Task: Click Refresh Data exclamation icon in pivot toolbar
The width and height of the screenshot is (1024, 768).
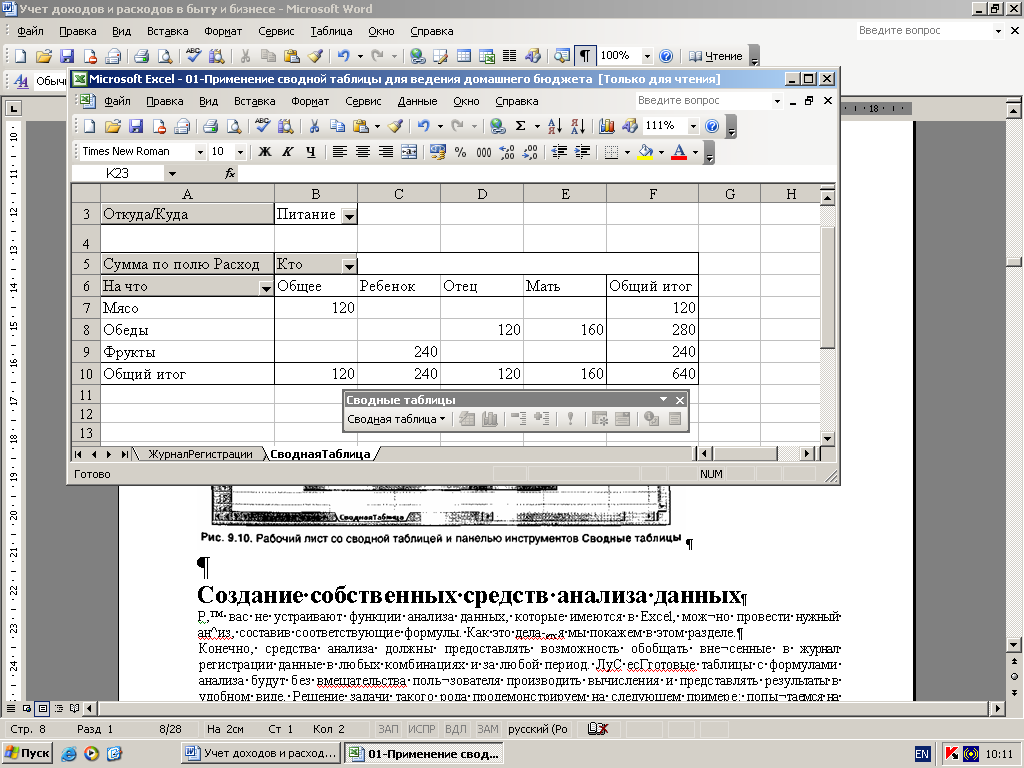Action: [x=570, y=419]
